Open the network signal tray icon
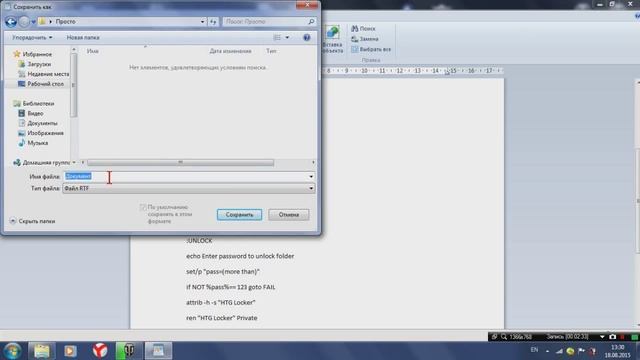This screenshot has width=640, height=360. click(559, 351)
